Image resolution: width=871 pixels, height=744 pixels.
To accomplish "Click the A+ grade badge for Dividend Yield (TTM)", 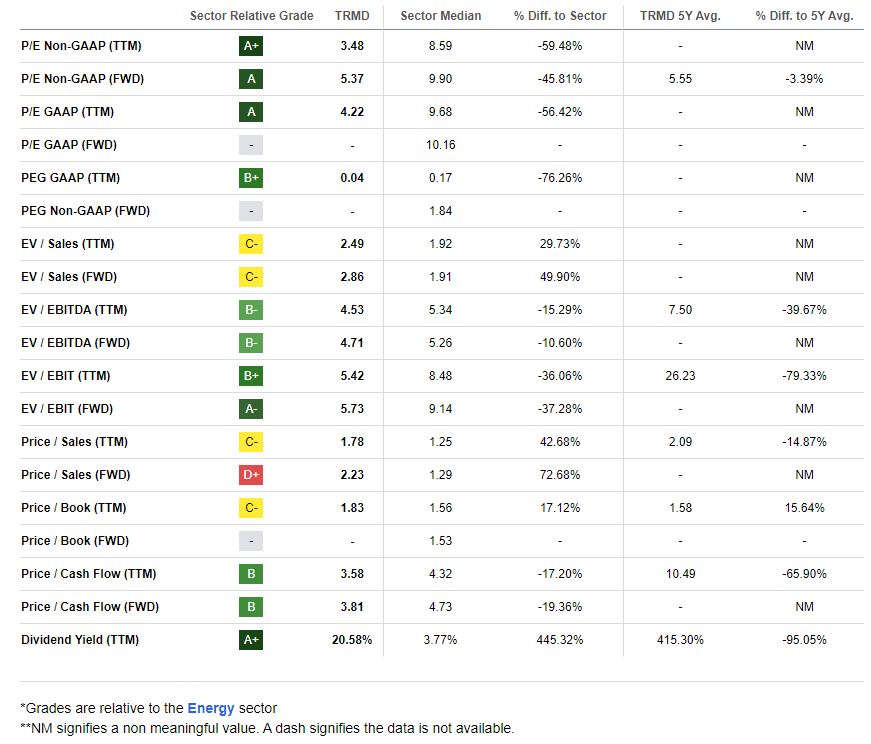I will (x=251, y=640).
